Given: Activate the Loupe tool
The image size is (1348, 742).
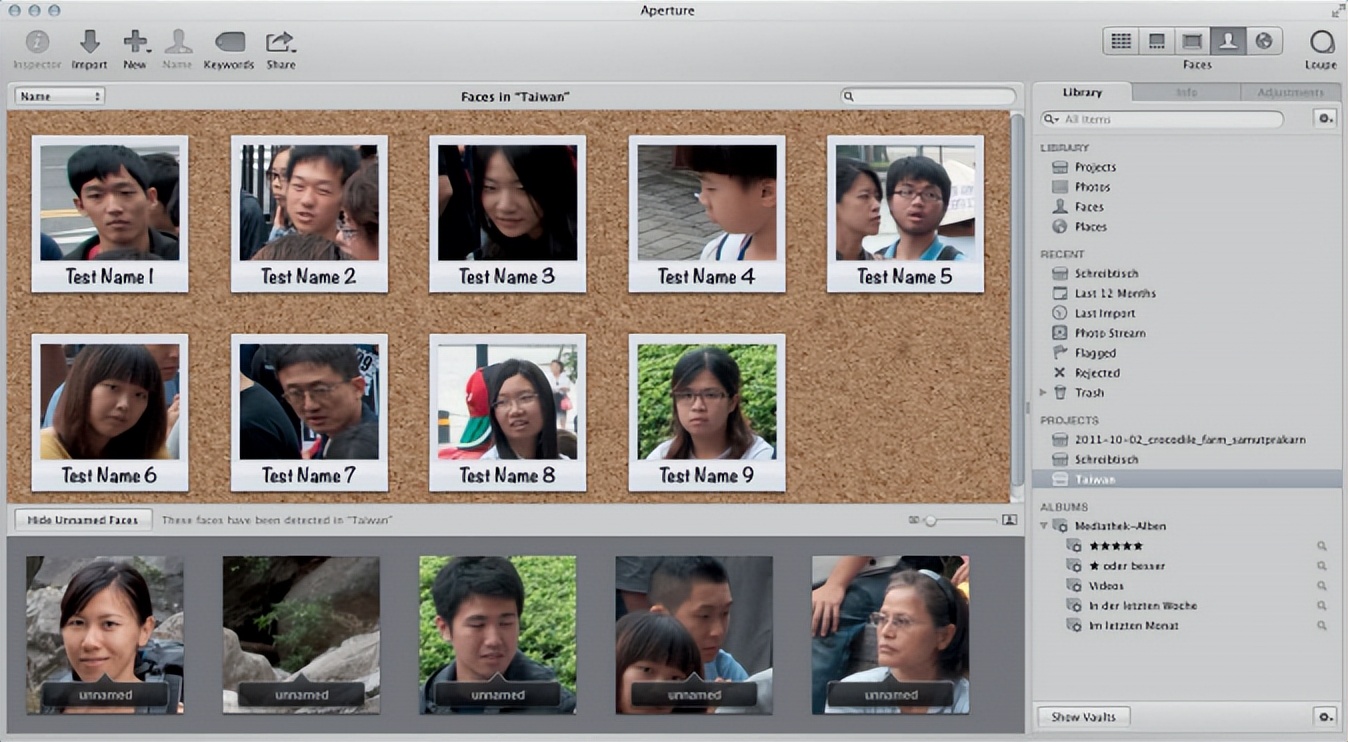Looking at the screenshot, I should tap(1321, 42).
